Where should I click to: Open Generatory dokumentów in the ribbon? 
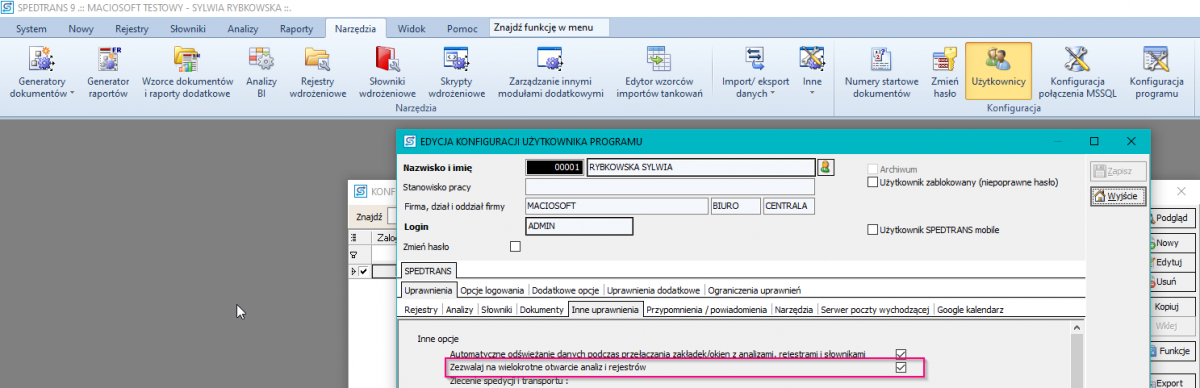[42, 73]
